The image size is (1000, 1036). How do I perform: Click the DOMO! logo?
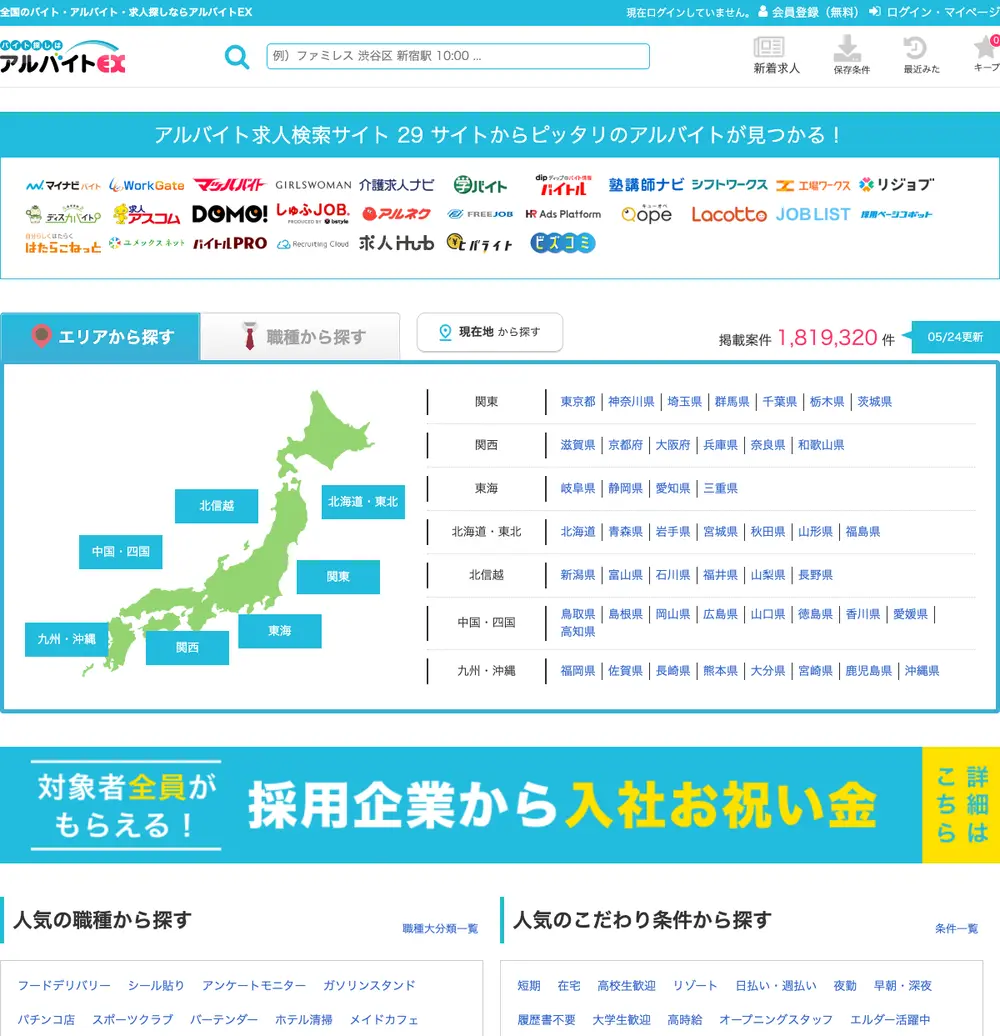[x=229, y=214]
